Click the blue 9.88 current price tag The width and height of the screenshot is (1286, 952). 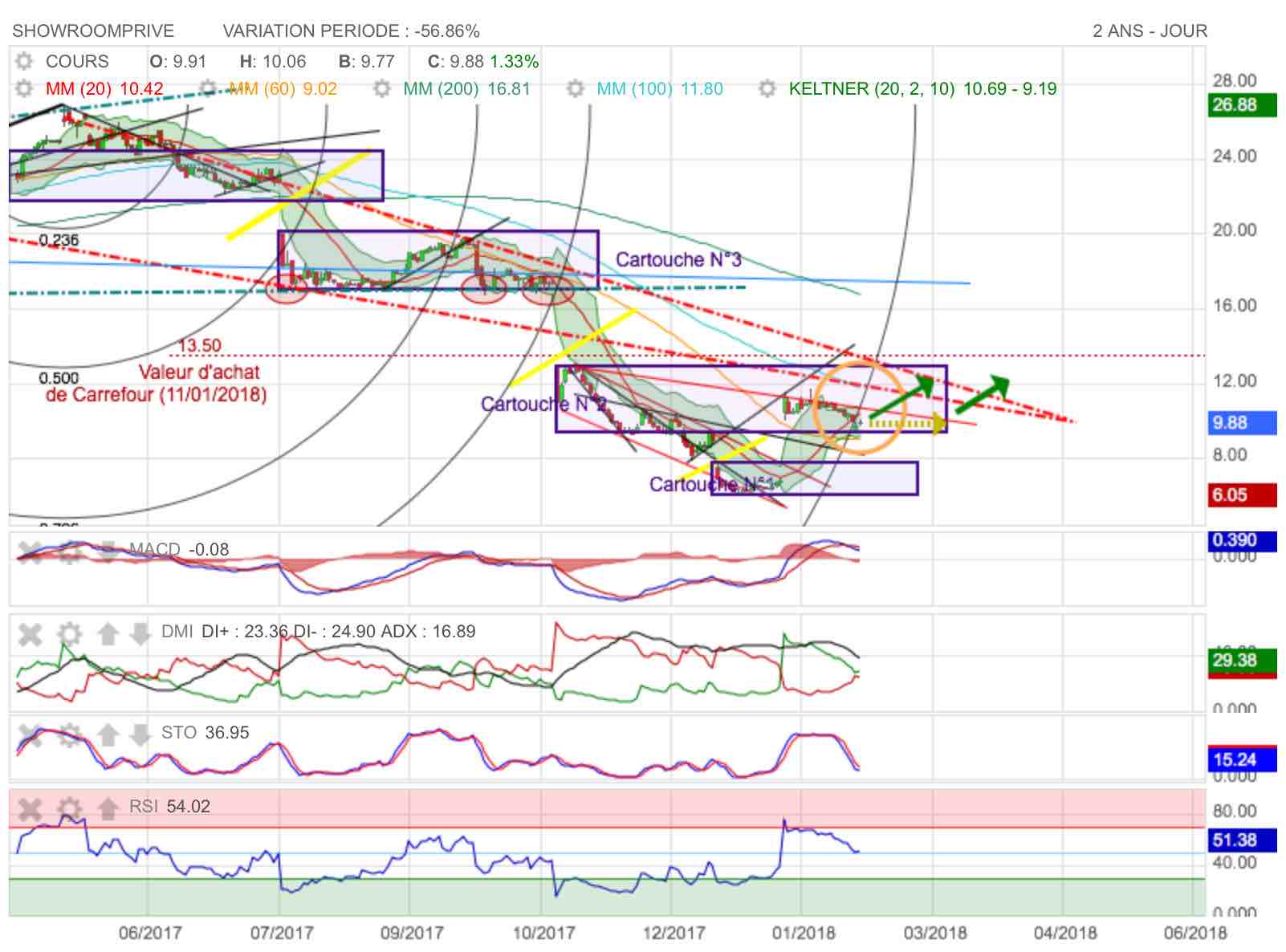point(1242,423)
